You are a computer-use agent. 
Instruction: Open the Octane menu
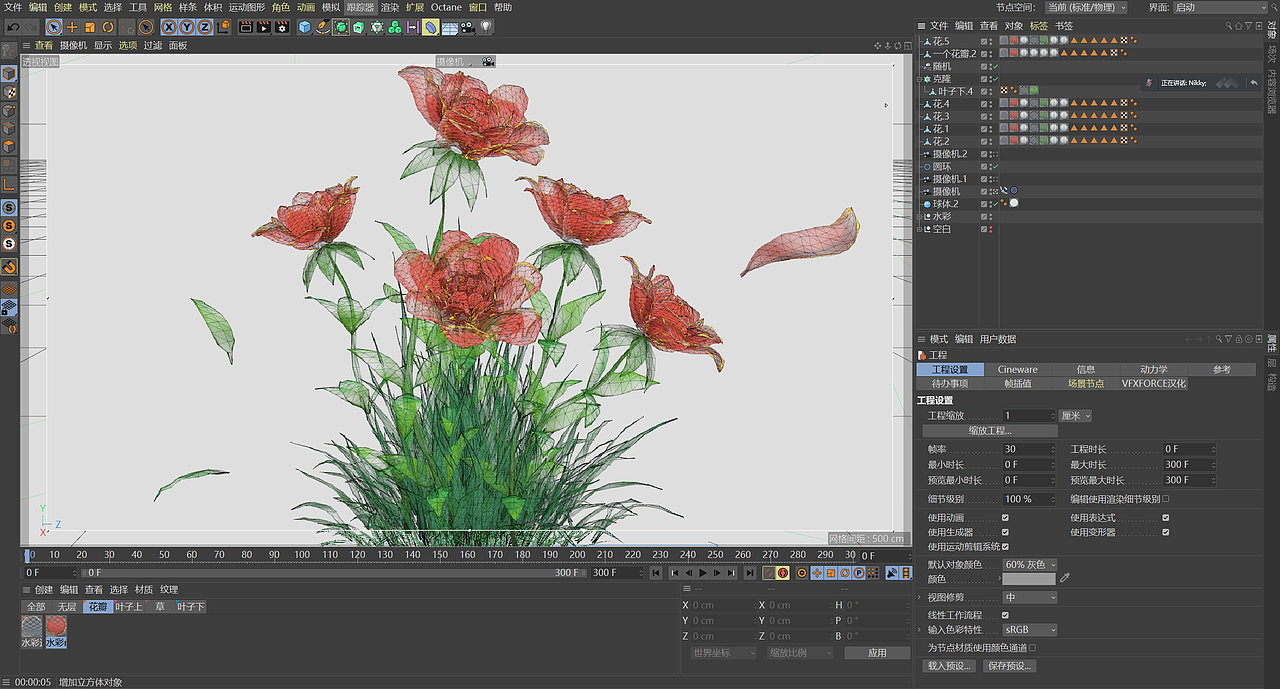pyautogui.click(x=446, y=7)
